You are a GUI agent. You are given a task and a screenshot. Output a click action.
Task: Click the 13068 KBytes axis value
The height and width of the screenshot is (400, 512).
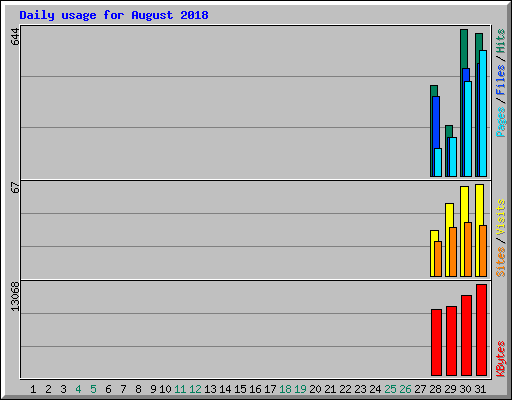tap(15, 297)
